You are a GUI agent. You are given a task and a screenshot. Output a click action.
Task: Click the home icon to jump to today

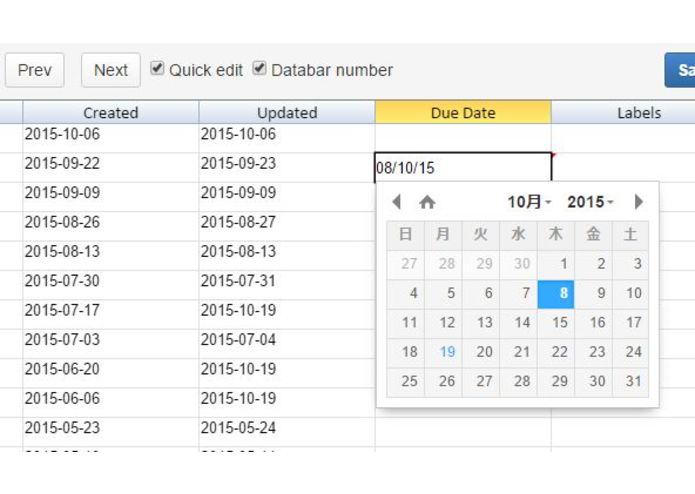(427, 202)
